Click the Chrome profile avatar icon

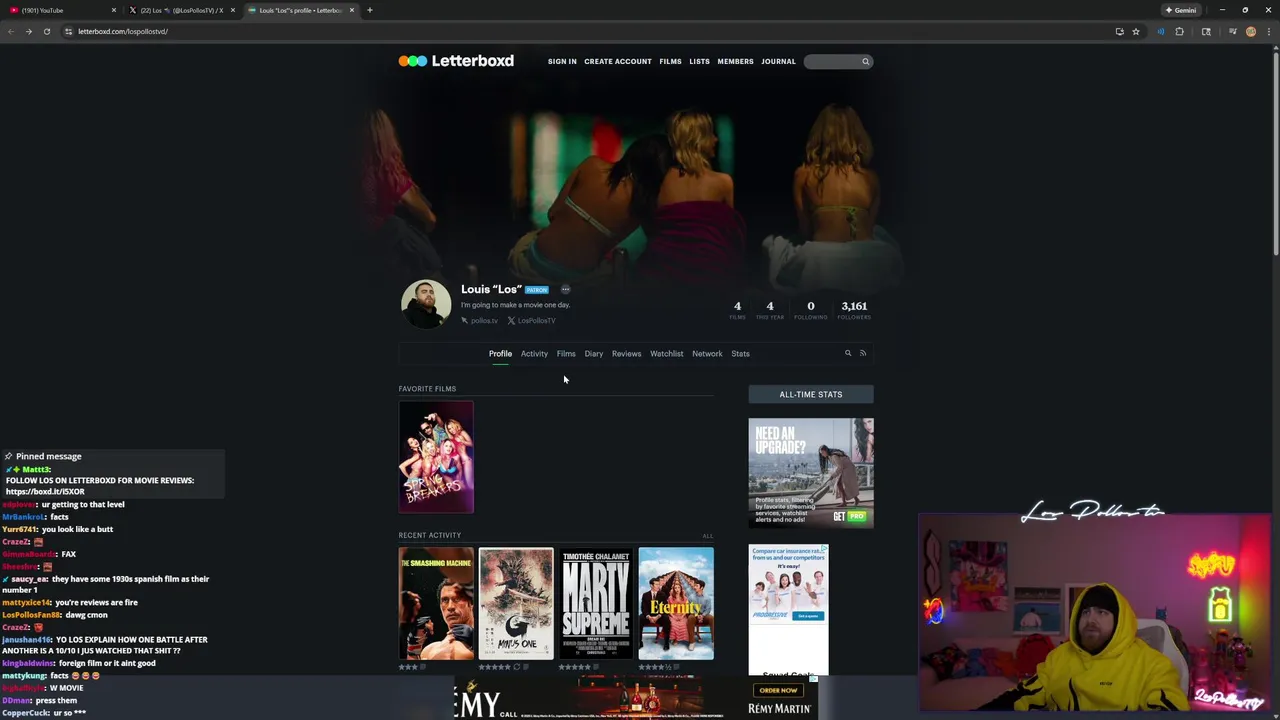click(x=1251, y=31)
